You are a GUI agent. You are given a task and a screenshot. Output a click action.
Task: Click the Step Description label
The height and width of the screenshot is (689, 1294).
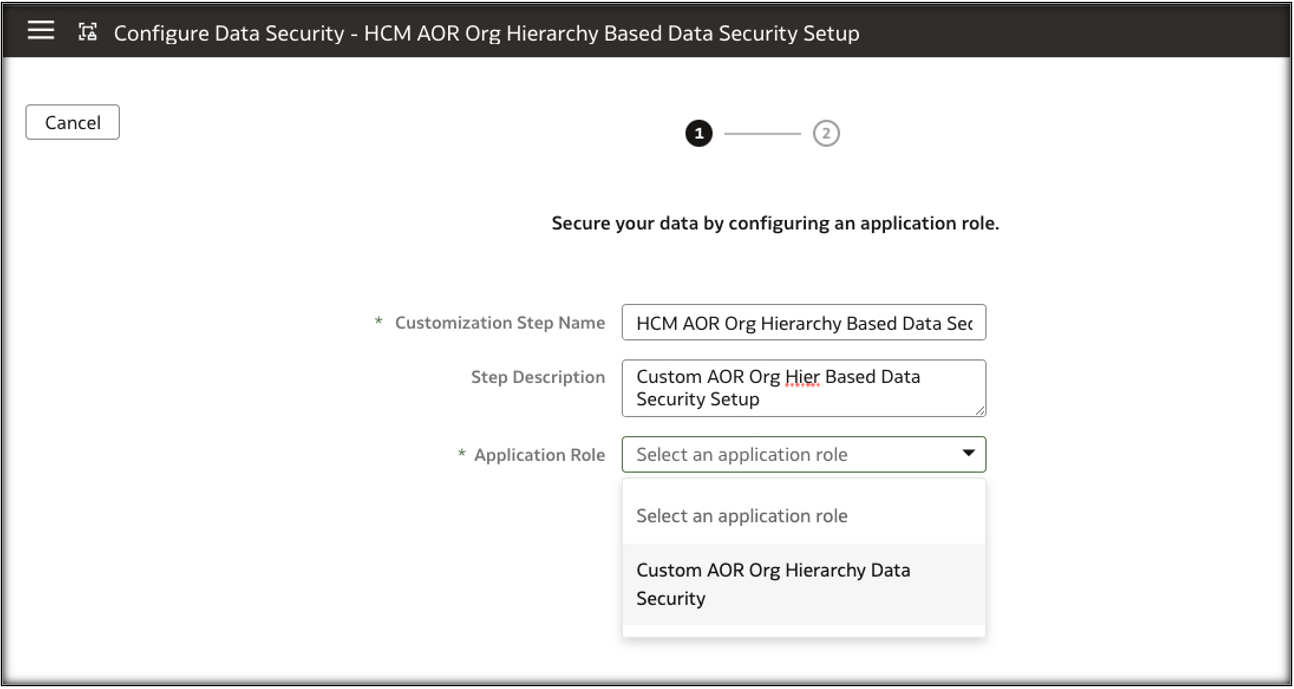pos(537,377)
